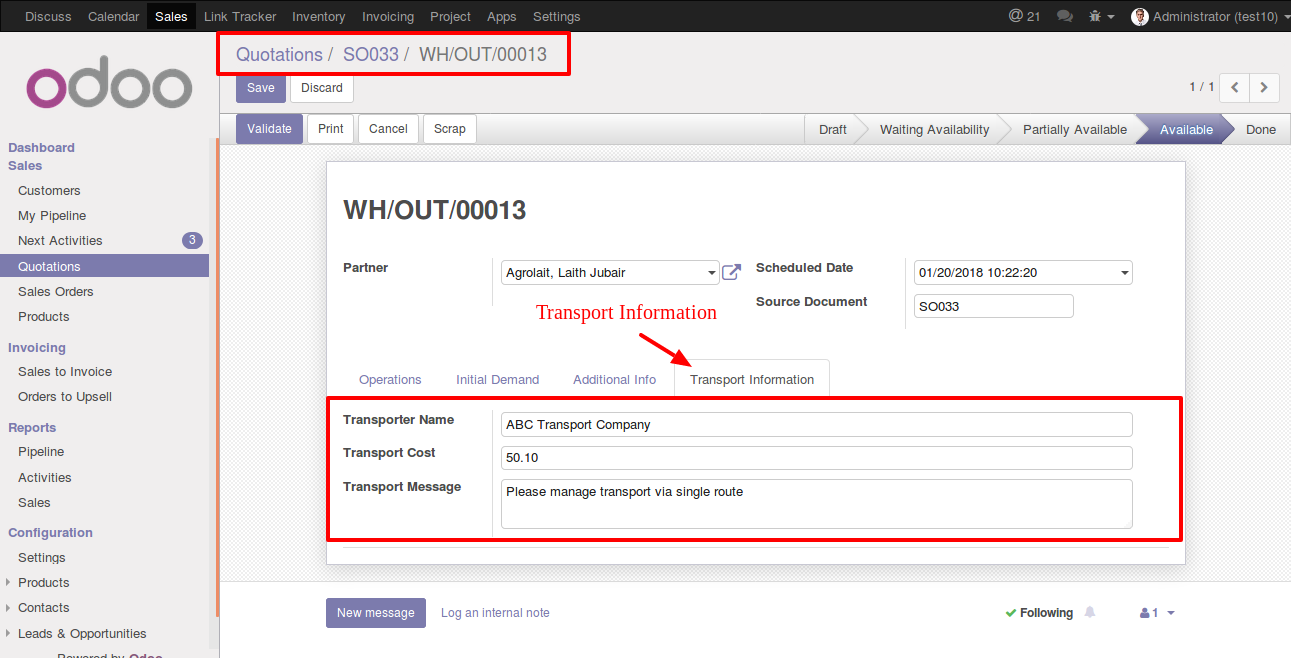Expand the Contacts configuration menu
This screenshot has width=1291, height=658.
click(x=44, y=607)
